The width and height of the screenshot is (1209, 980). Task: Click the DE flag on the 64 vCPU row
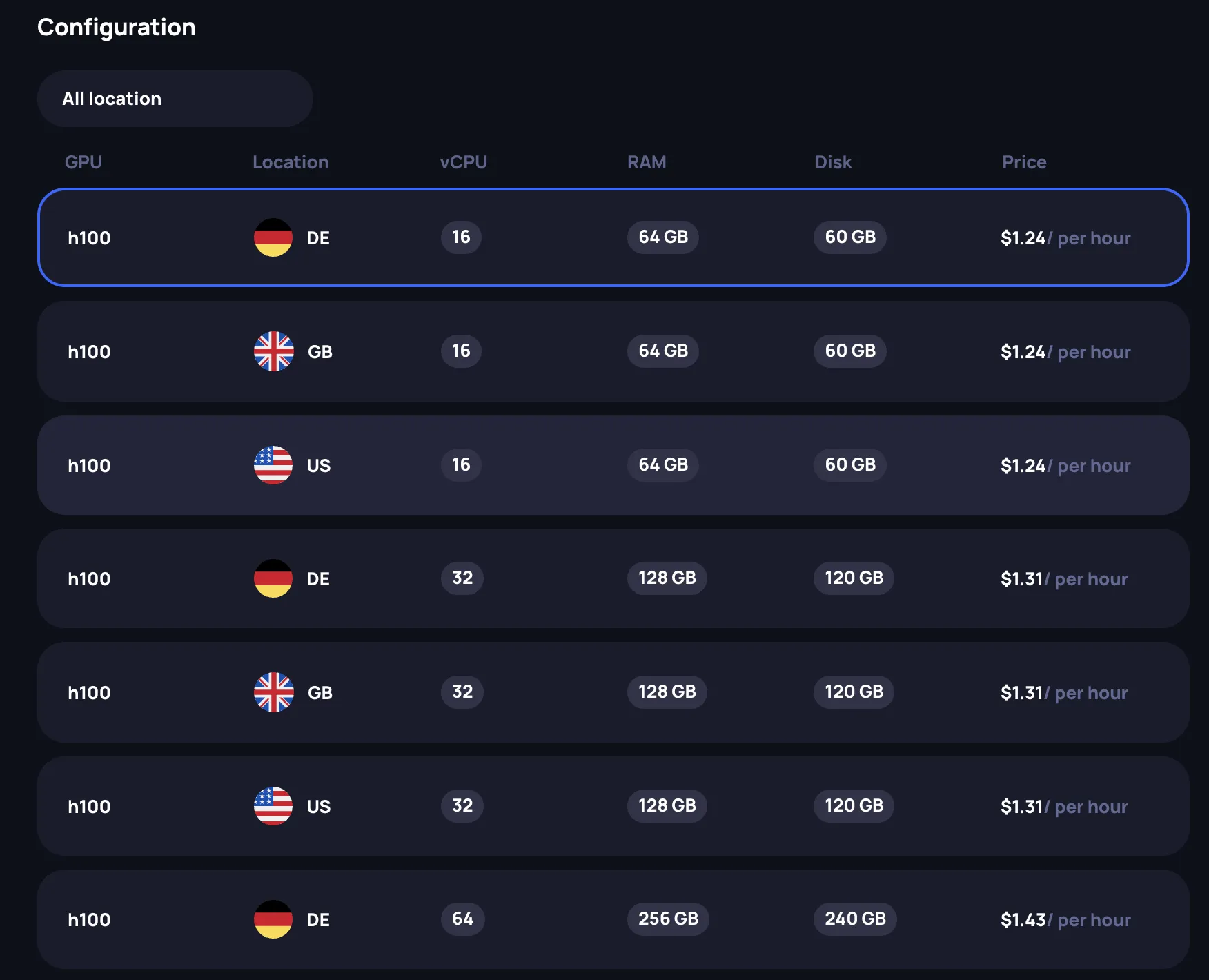[273, 919]
